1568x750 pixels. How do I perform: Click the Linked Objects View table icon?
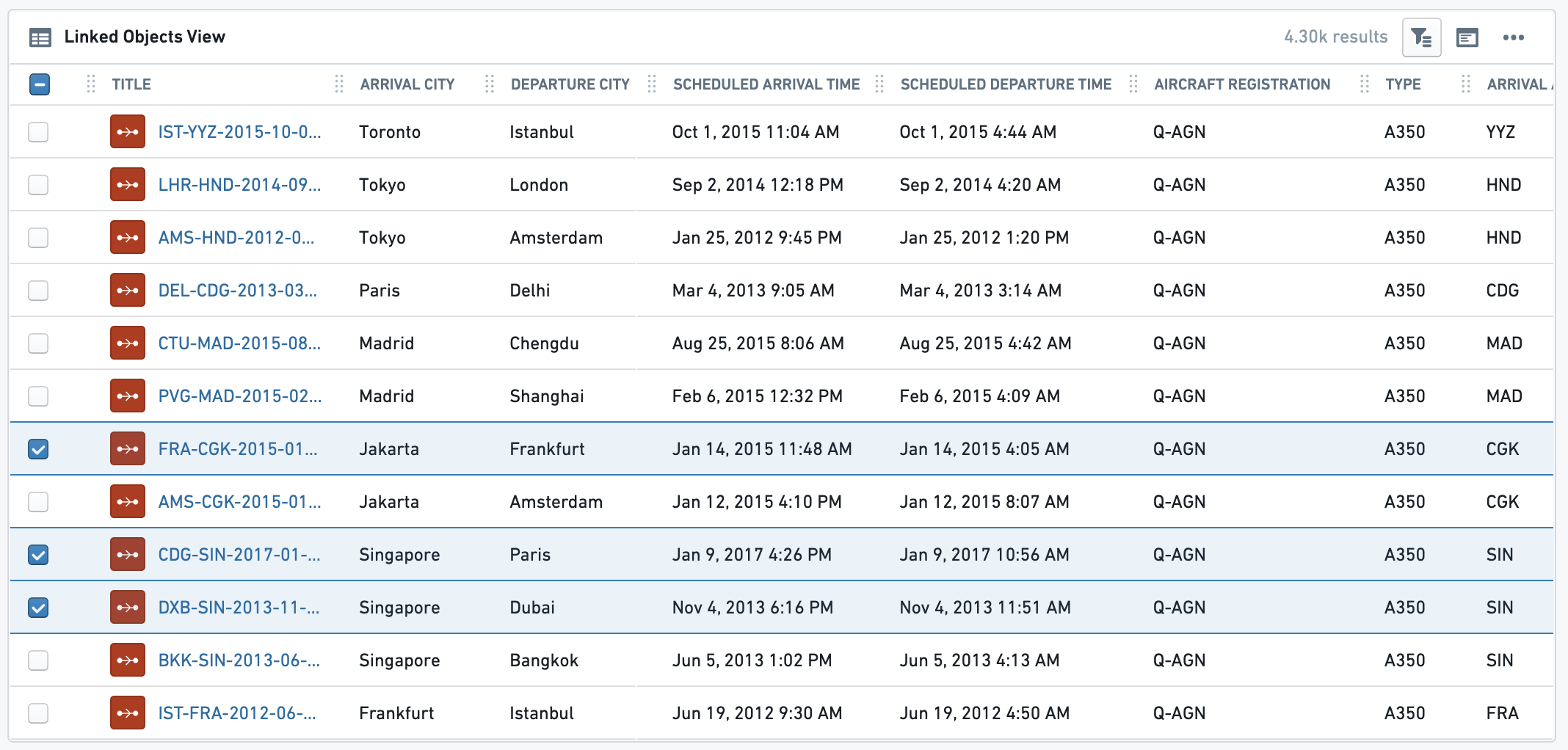coord(40,37)
